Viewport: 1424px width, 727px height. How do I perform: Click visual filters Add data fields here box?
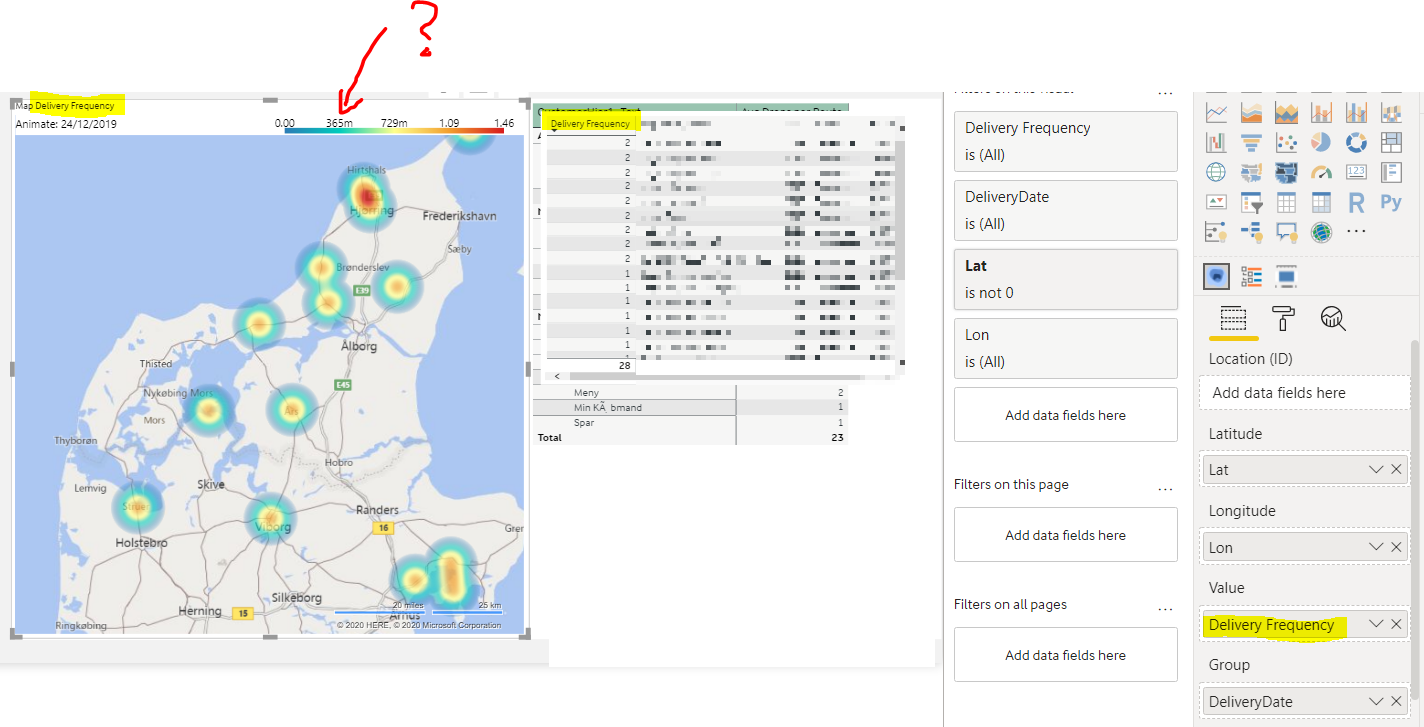[x=1066, y=415]
